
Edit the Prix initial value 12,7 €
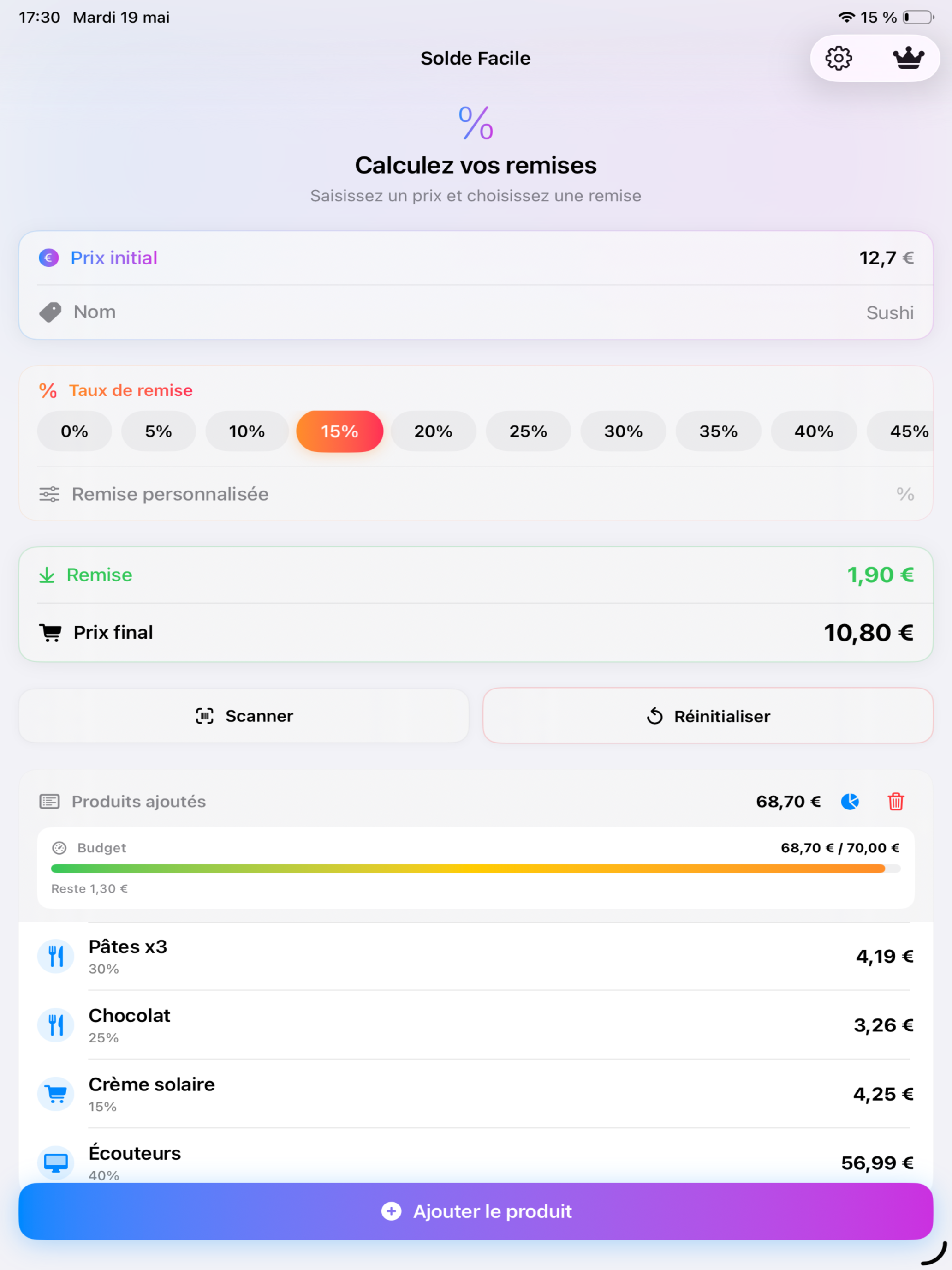coord(886,258)
